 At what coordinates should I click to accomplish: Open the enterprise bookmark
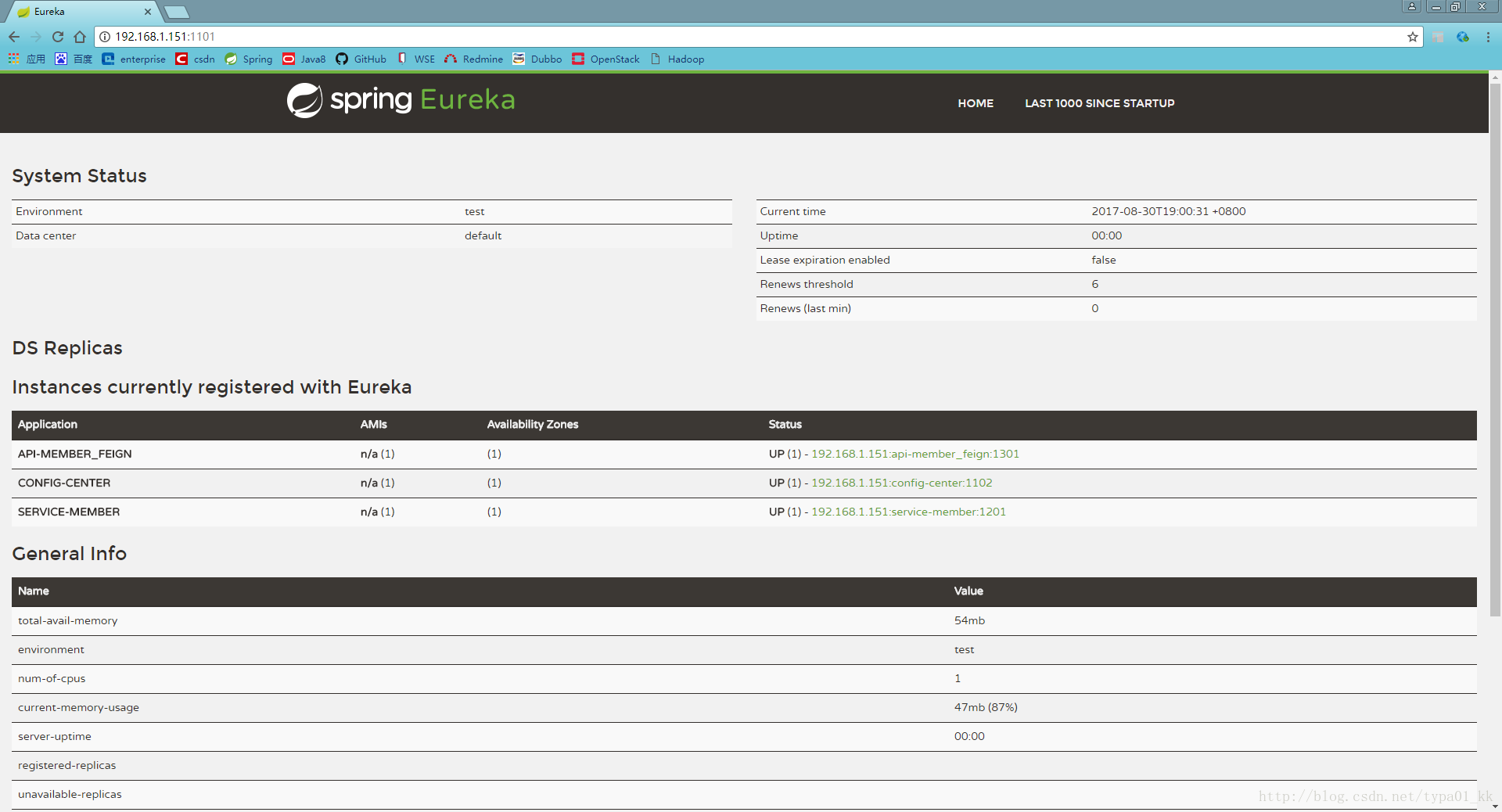[x=134, y=59]
